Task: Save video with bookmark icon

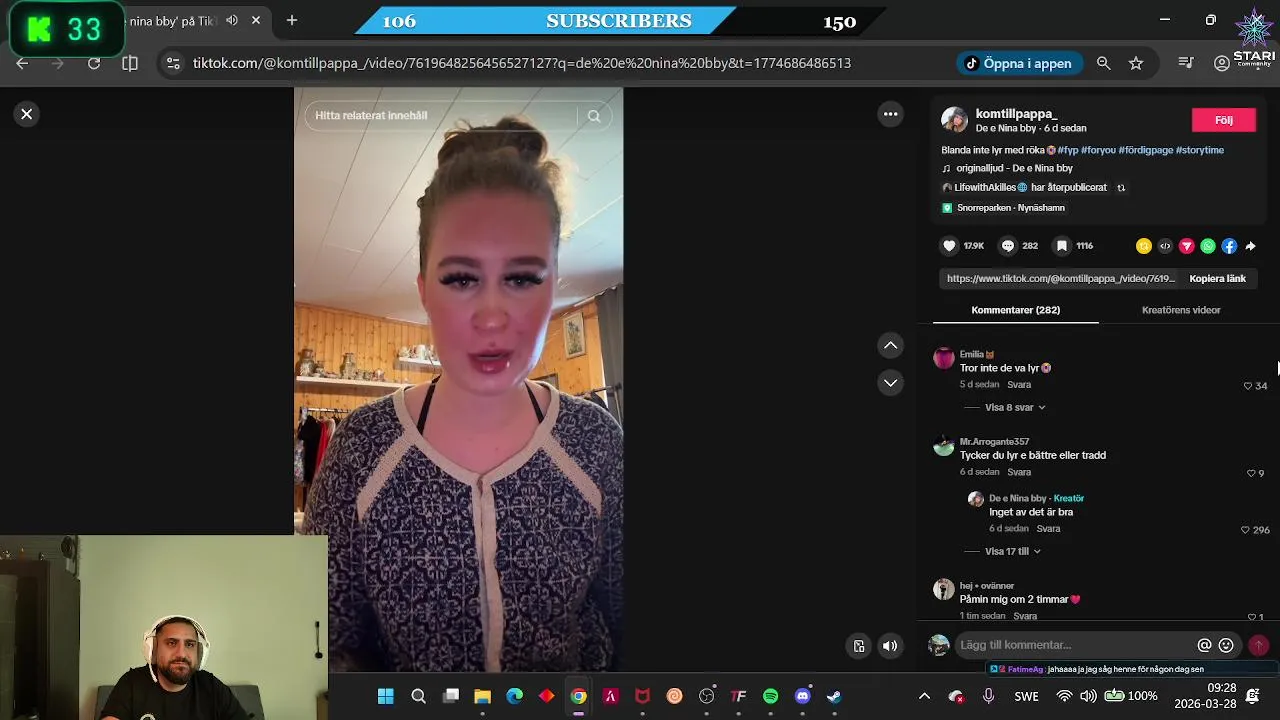Action: point(1062,246)
